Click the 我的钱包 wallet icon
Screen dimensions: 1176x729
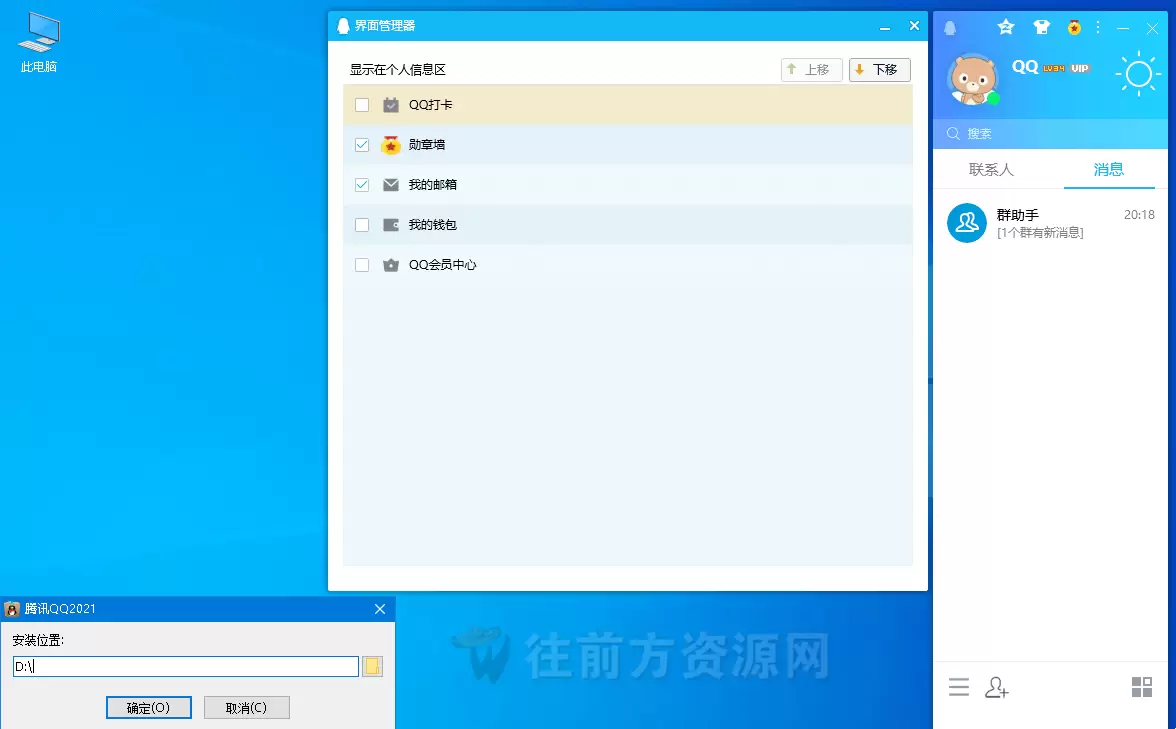point(391,225)
